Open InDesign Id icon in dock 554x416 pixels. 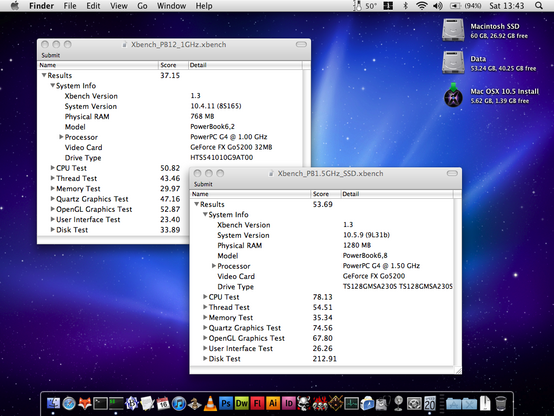pos(289,403)
